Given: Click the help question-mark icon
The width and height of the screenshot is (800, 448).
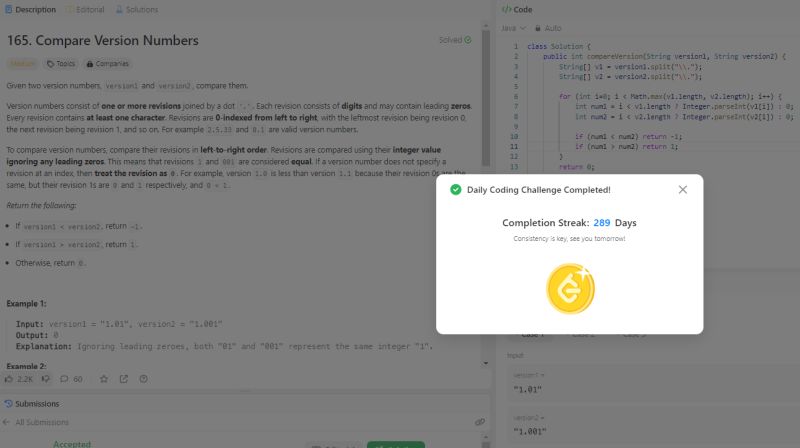Looking at the screenshot, I should pyautogui.click(x=143, y=379).
